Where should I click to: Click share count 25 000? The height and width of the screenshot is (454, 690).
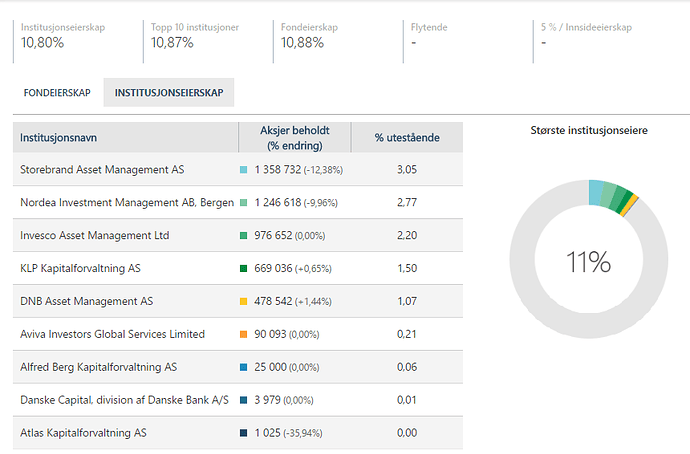point(270,367)
